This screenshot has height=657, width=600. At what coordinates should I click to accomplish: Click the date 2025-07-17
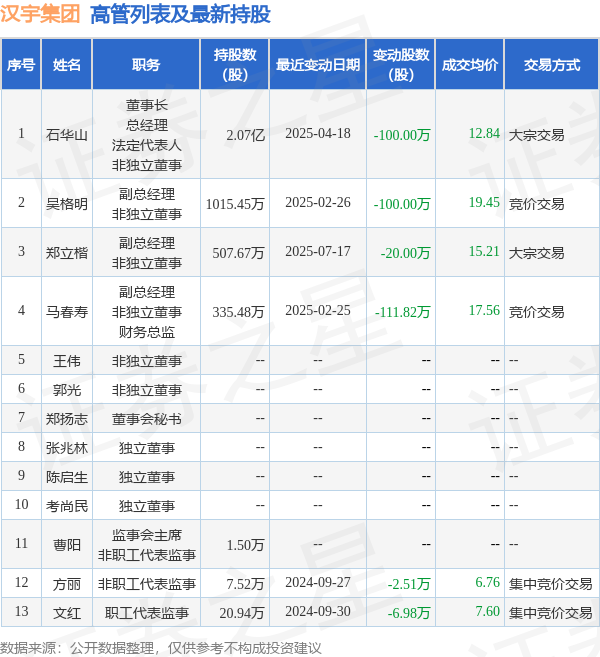pyautogui.click(x=318, y=251)
